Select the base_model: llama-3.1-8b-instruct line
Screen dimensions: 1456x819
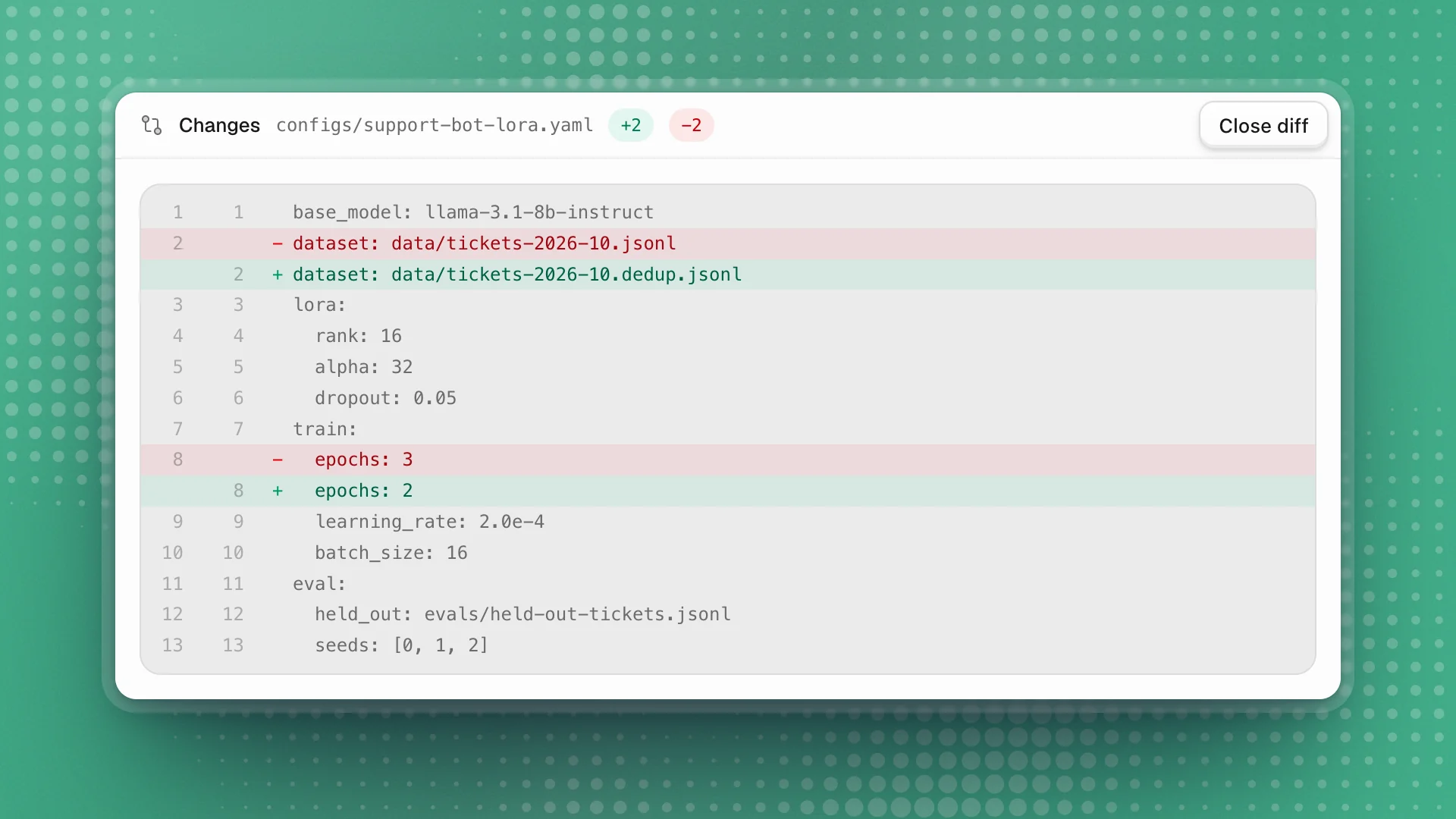tap(728, 212)
